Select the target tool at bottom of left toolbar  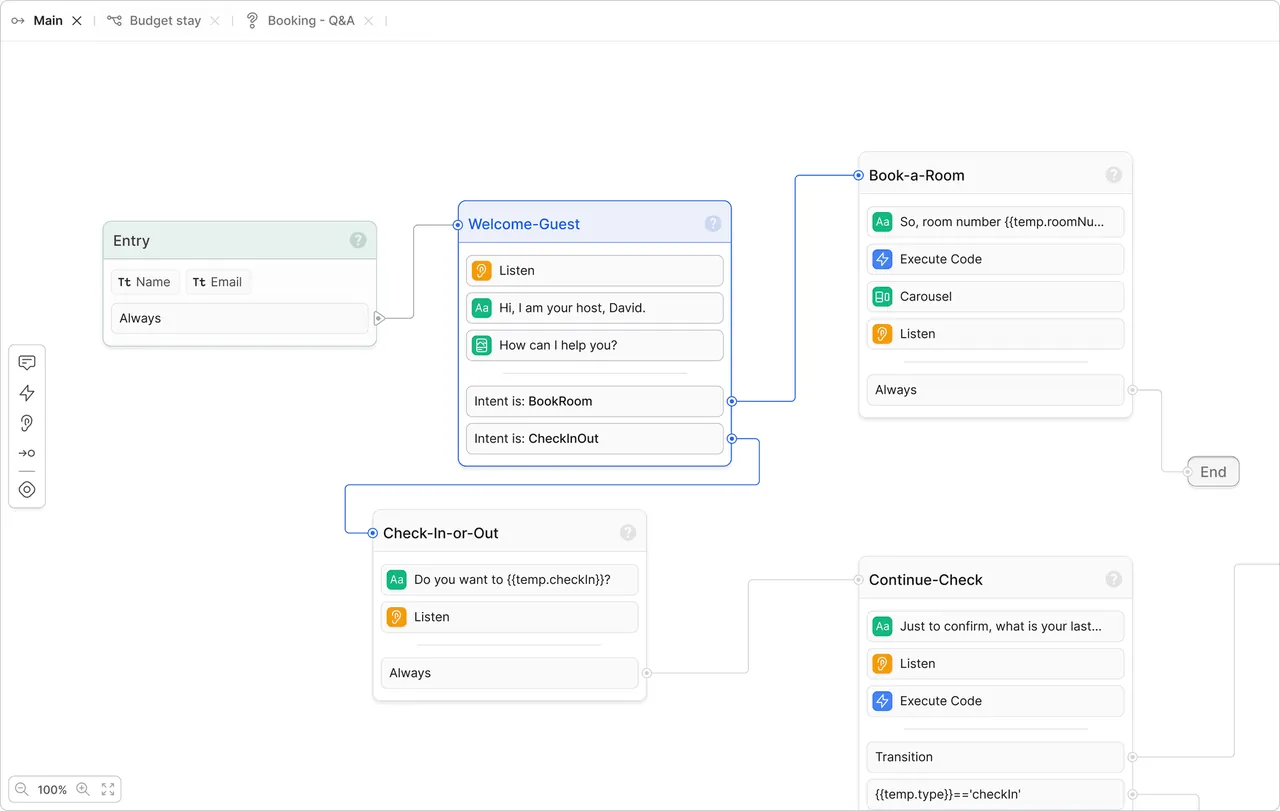[x=27, y=490]
